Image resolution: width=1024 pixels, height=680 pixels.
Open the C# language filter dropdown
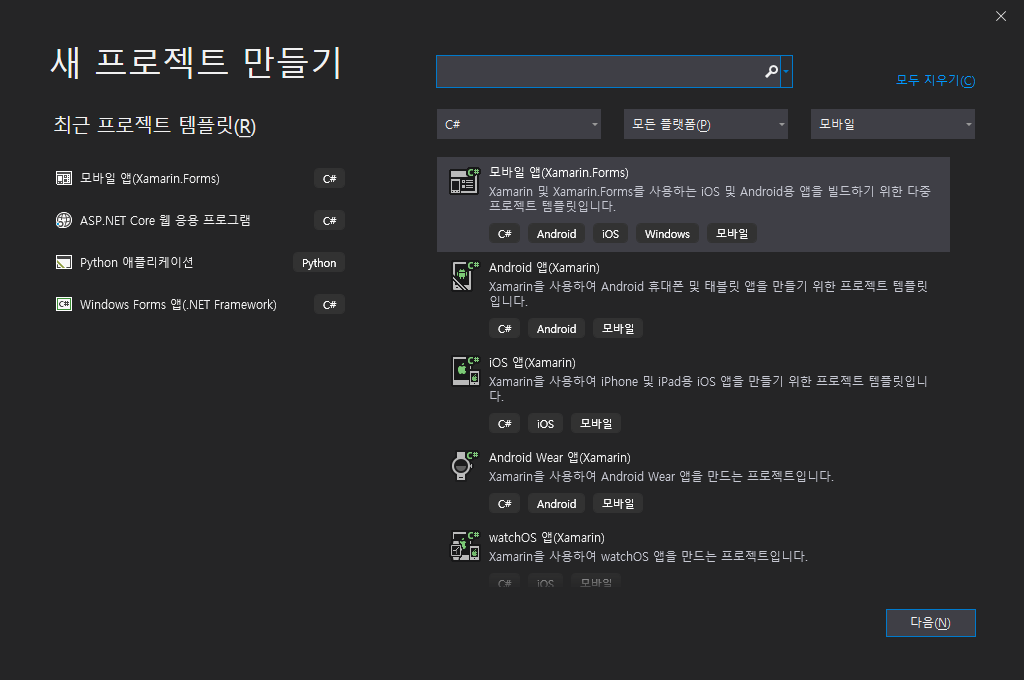(519, 124)
